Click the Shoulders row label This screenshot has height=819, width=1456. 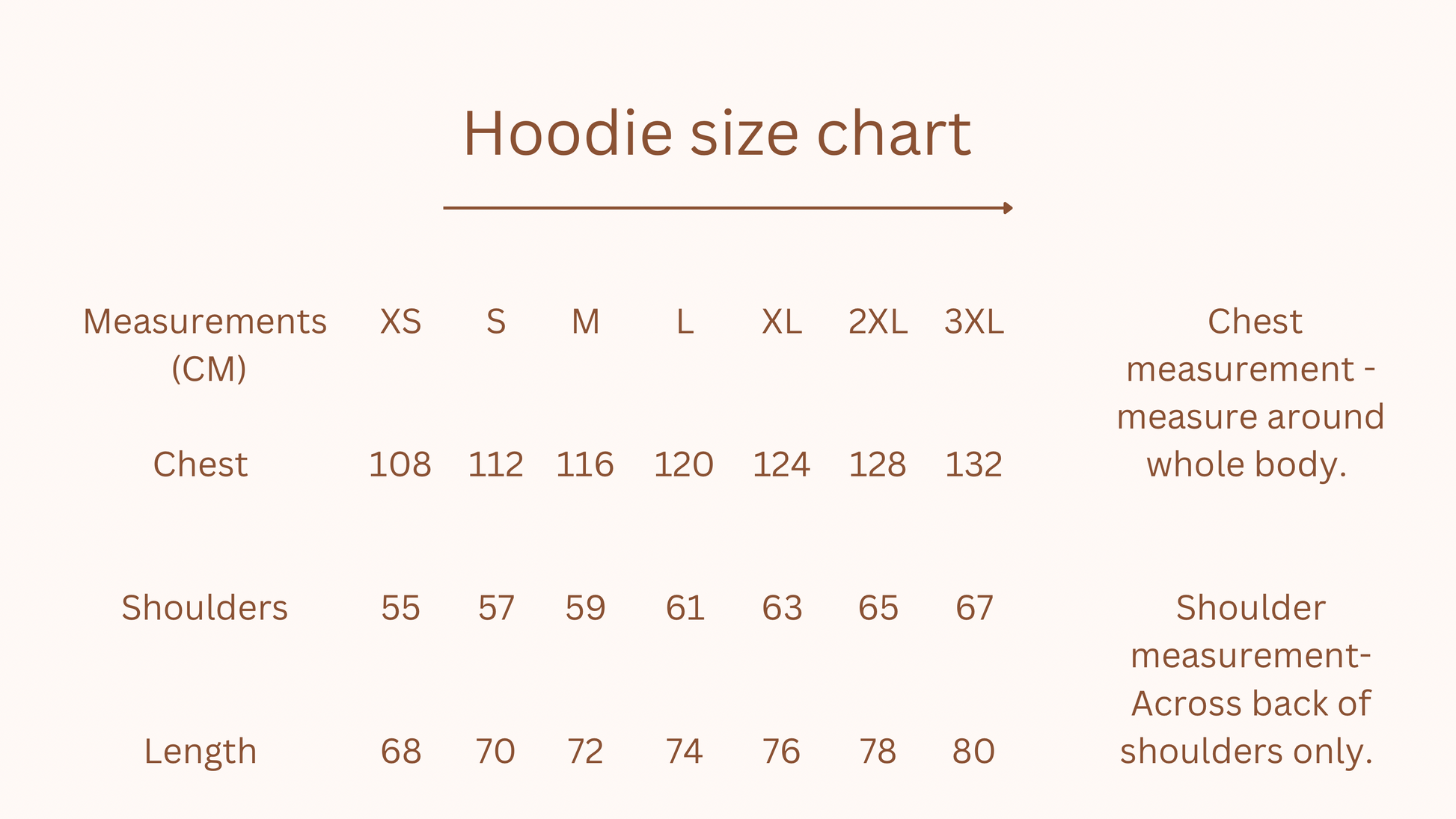pos(204,608)
